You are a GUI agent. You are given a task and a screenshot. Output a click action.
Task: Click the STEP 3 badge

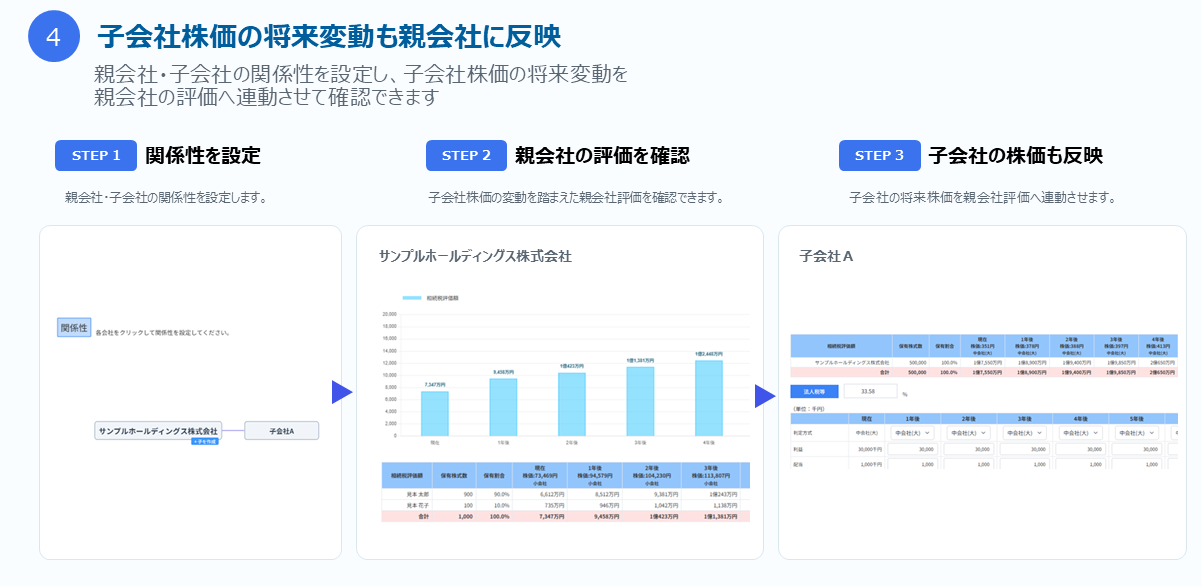880,155
